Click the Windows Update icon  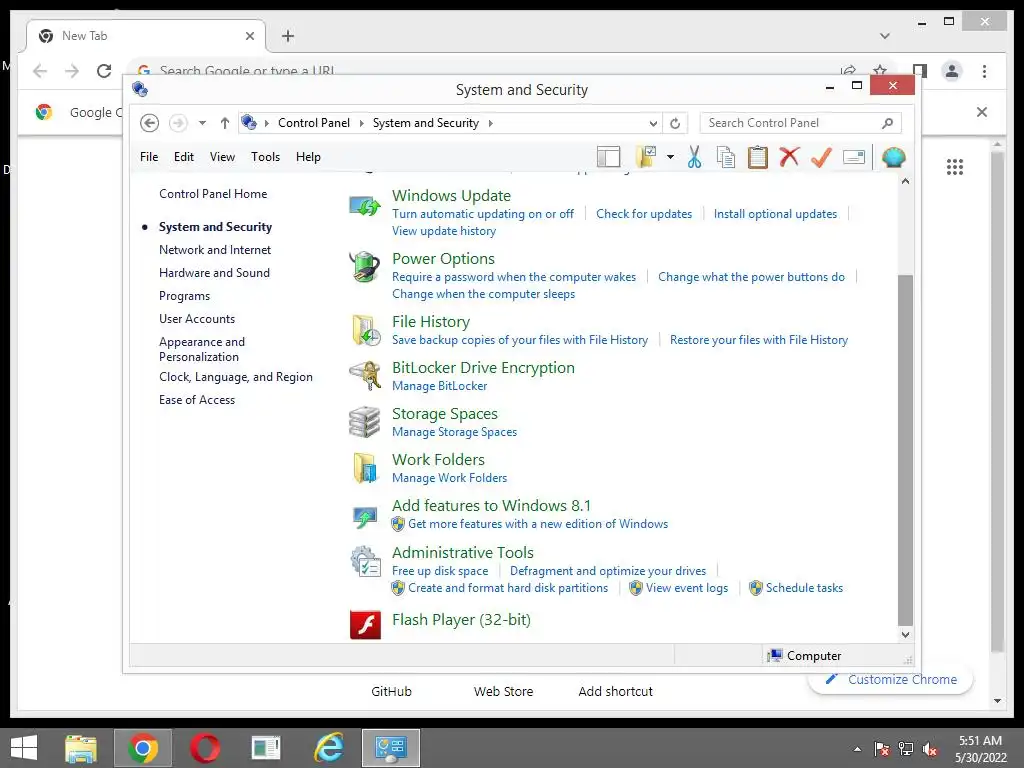[x=364, y=206]
